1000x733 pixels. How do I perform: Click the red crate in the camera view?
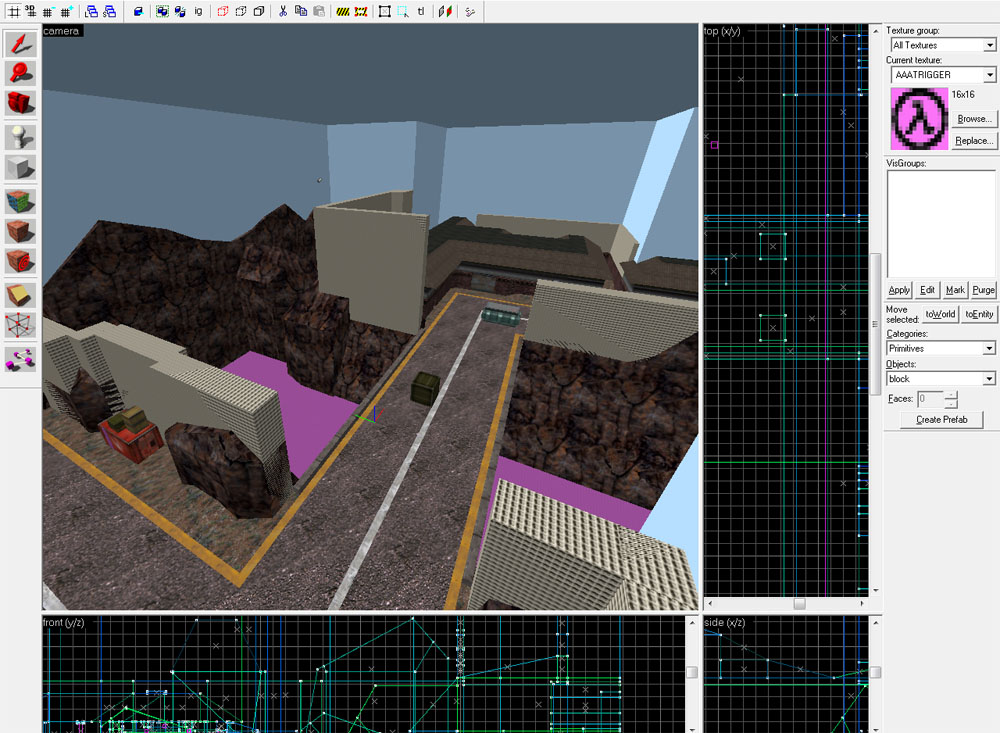pyautogui.click(x=132, y=436)
